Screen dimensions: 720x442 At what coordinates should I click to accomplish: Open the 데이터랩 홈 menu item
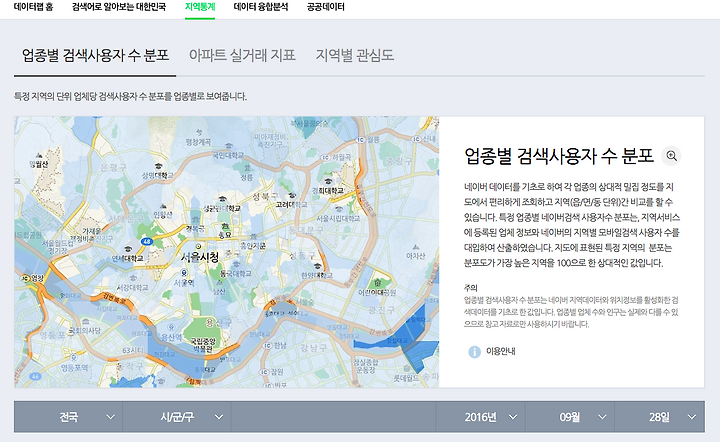click(x=33, y=7)
